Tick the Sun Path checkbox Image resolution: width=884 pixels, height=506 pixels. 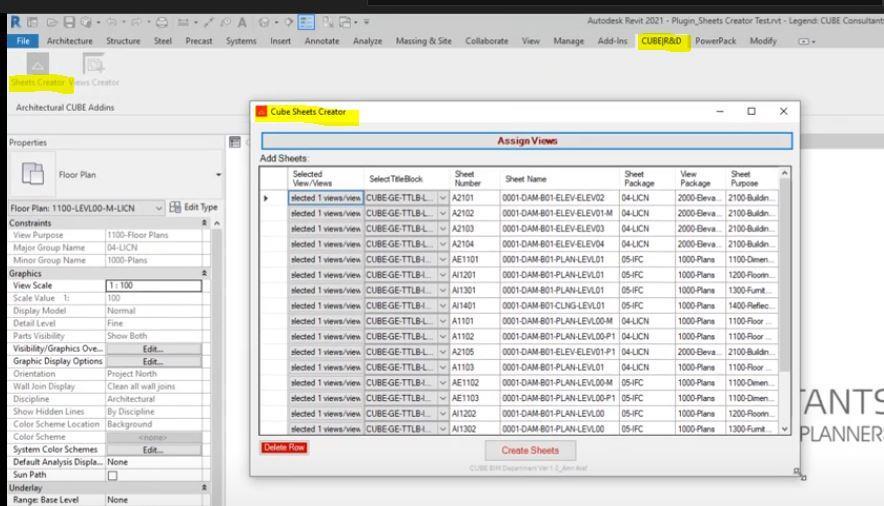tap(113, 476)
